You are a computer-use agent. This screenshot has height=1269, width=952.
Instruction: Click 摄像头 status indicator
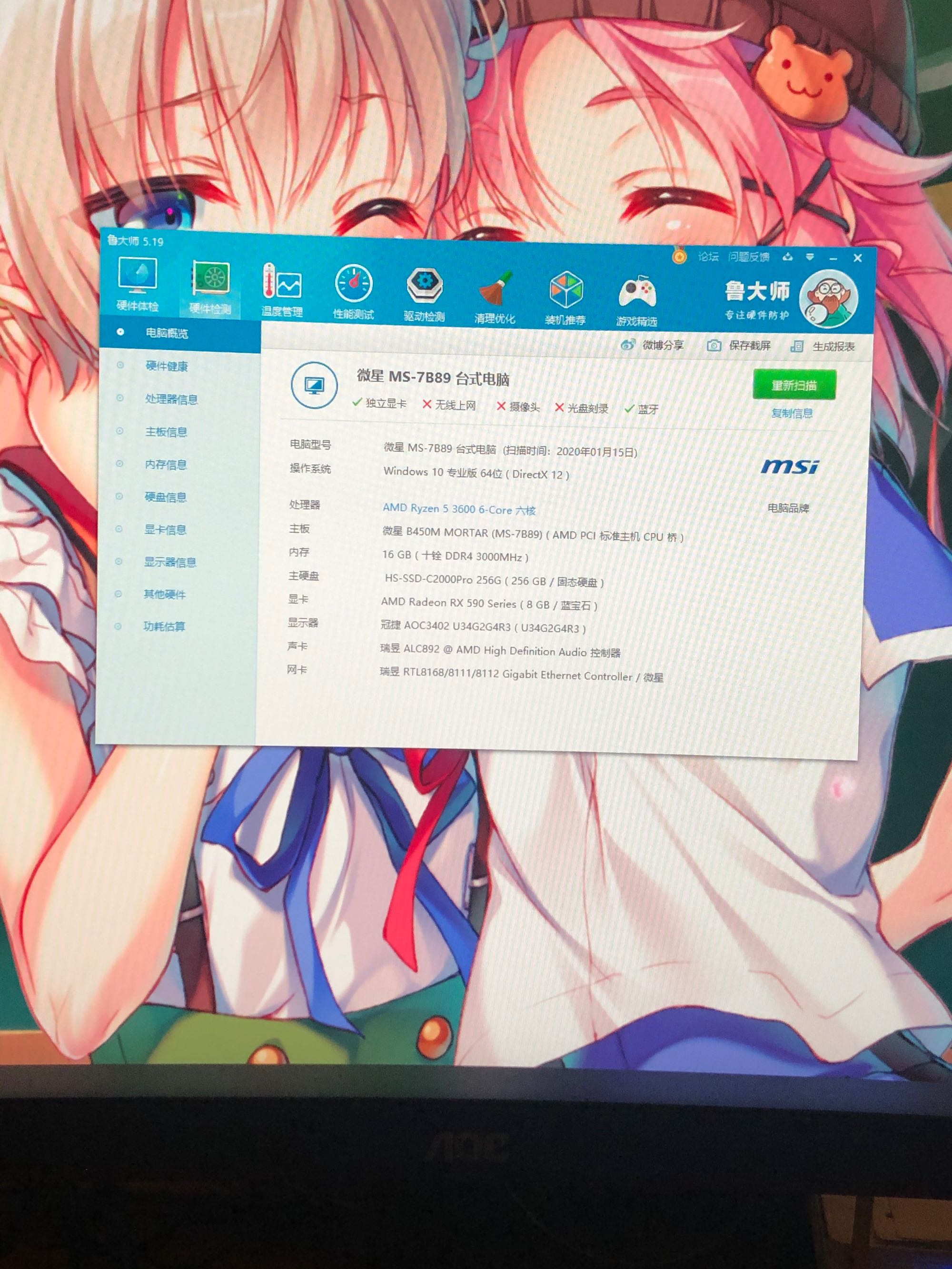click(x=517, y=407)
